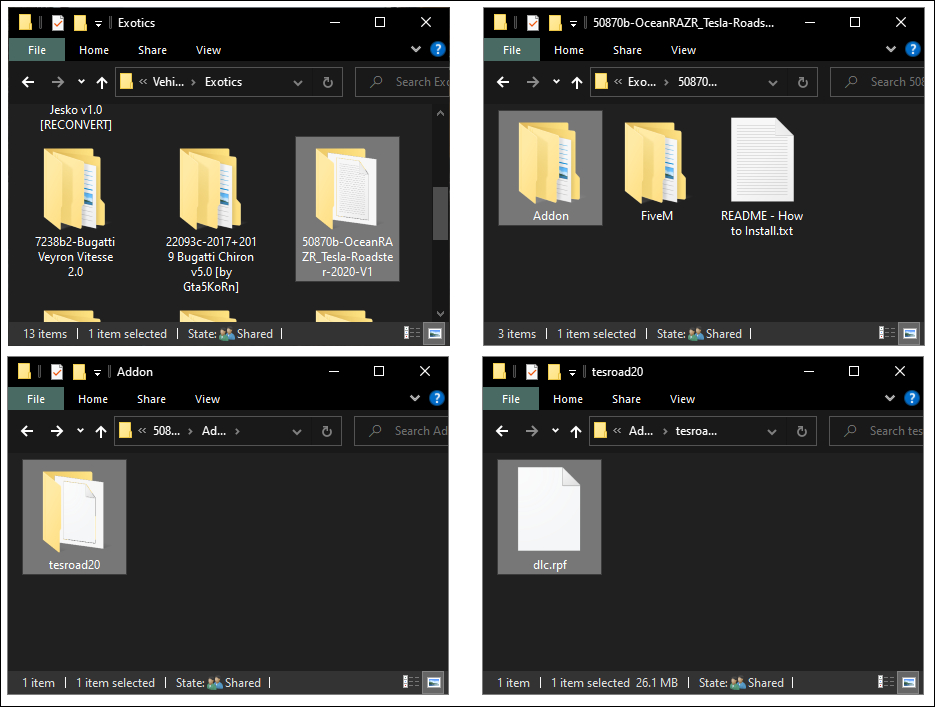The image size is (935, 707).
Task: Refresh the Exotics folder view
Action: point(327,82)
